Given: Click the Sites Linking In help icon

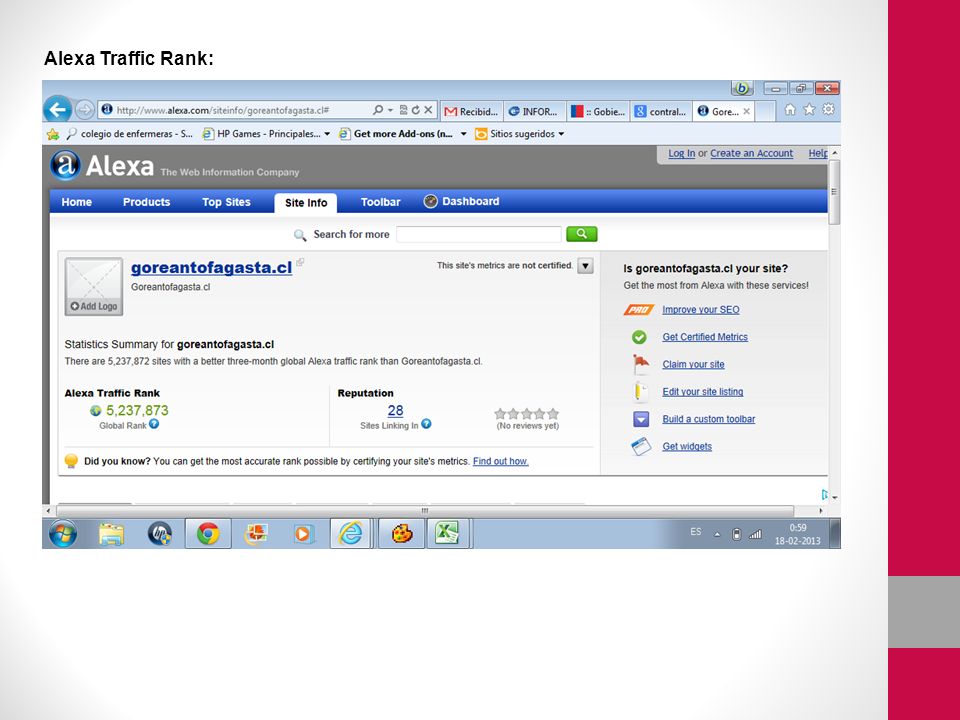Looking at the screenshot, I should tap(427, 424).
